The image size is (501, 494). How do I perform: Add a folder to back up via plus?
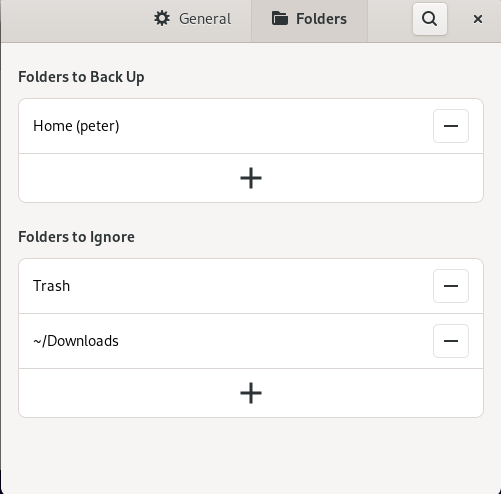251,178
